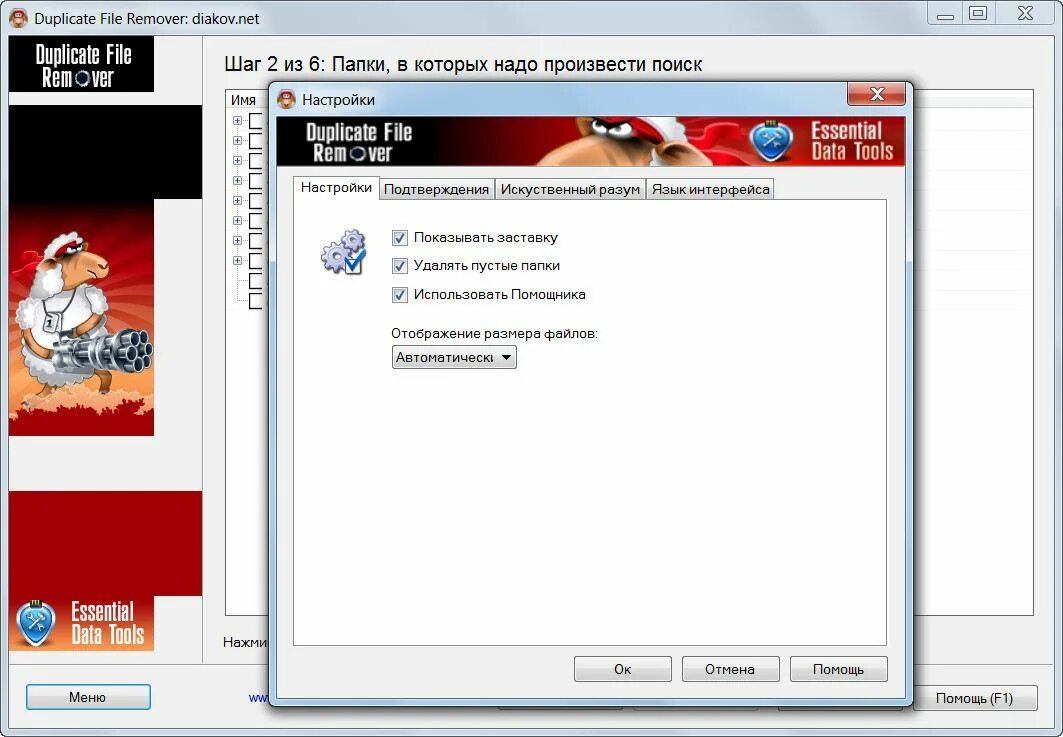The image size is (1063, 737).
Task: Go to the Язык интерфейса tab
Action: 710,190
